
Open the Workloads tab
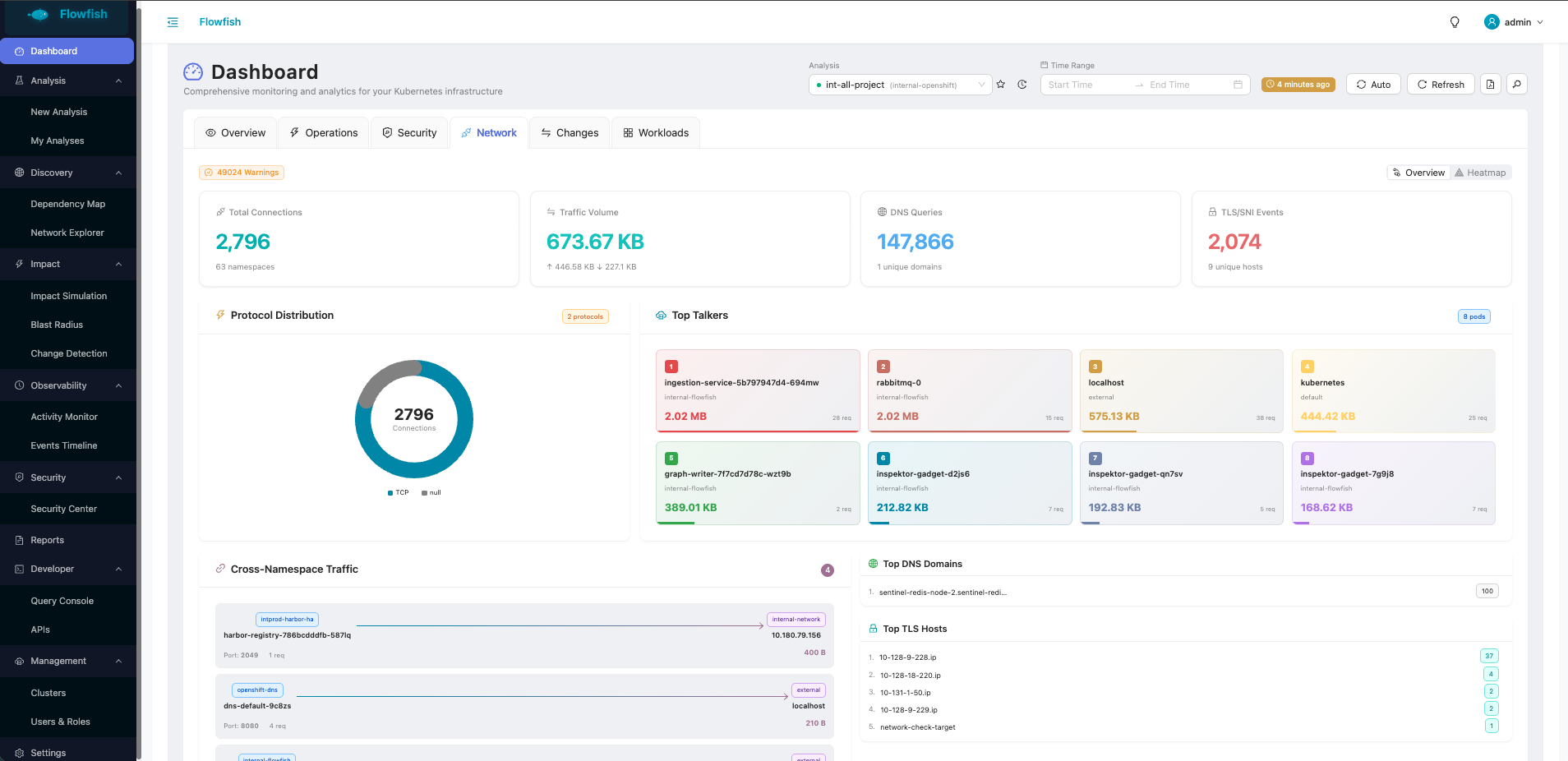click(656, 132)
